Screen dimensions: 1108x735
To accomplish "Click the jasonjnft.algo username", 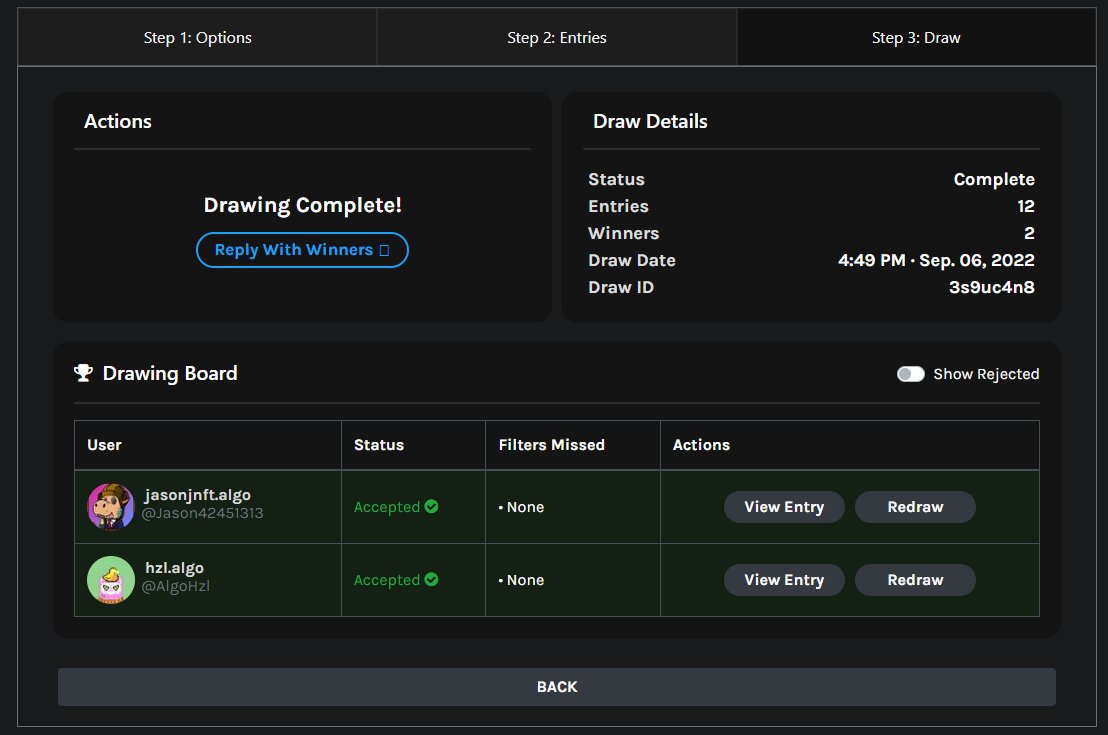I will pos(197,495).
